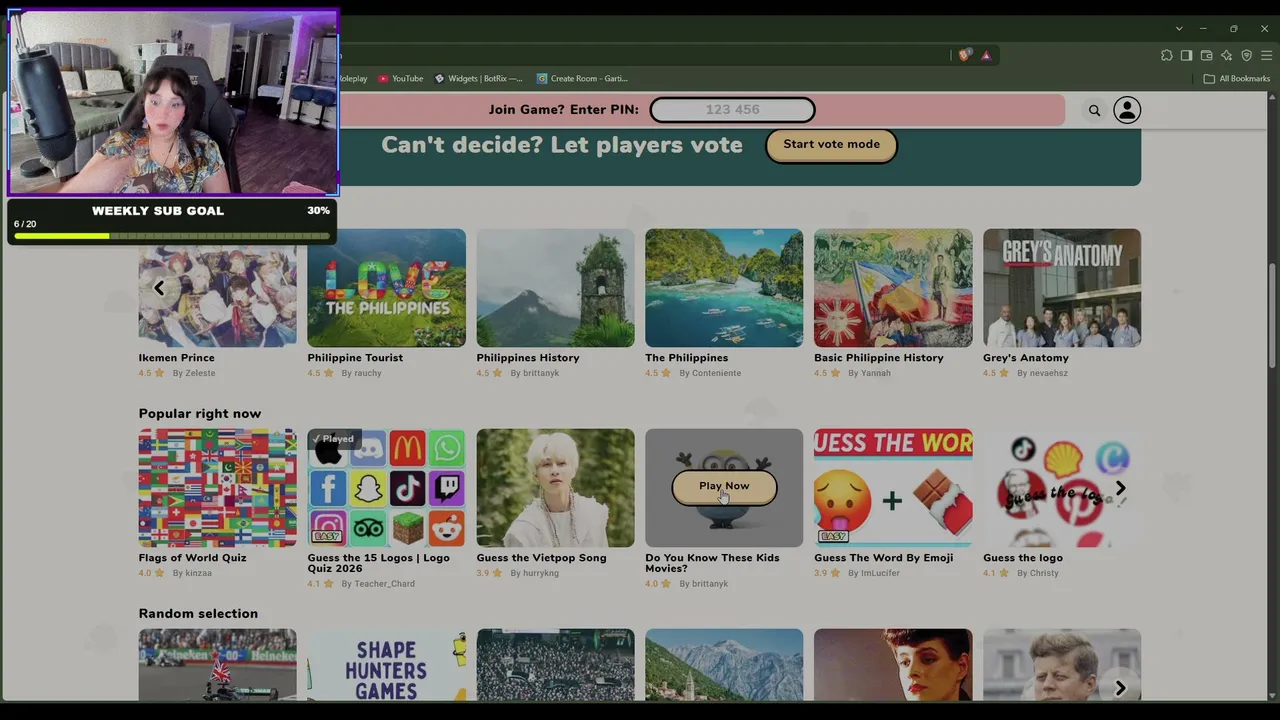Click the author text 'By nevaehsz'
The image size is (1280, 720).
[1043, 374]
